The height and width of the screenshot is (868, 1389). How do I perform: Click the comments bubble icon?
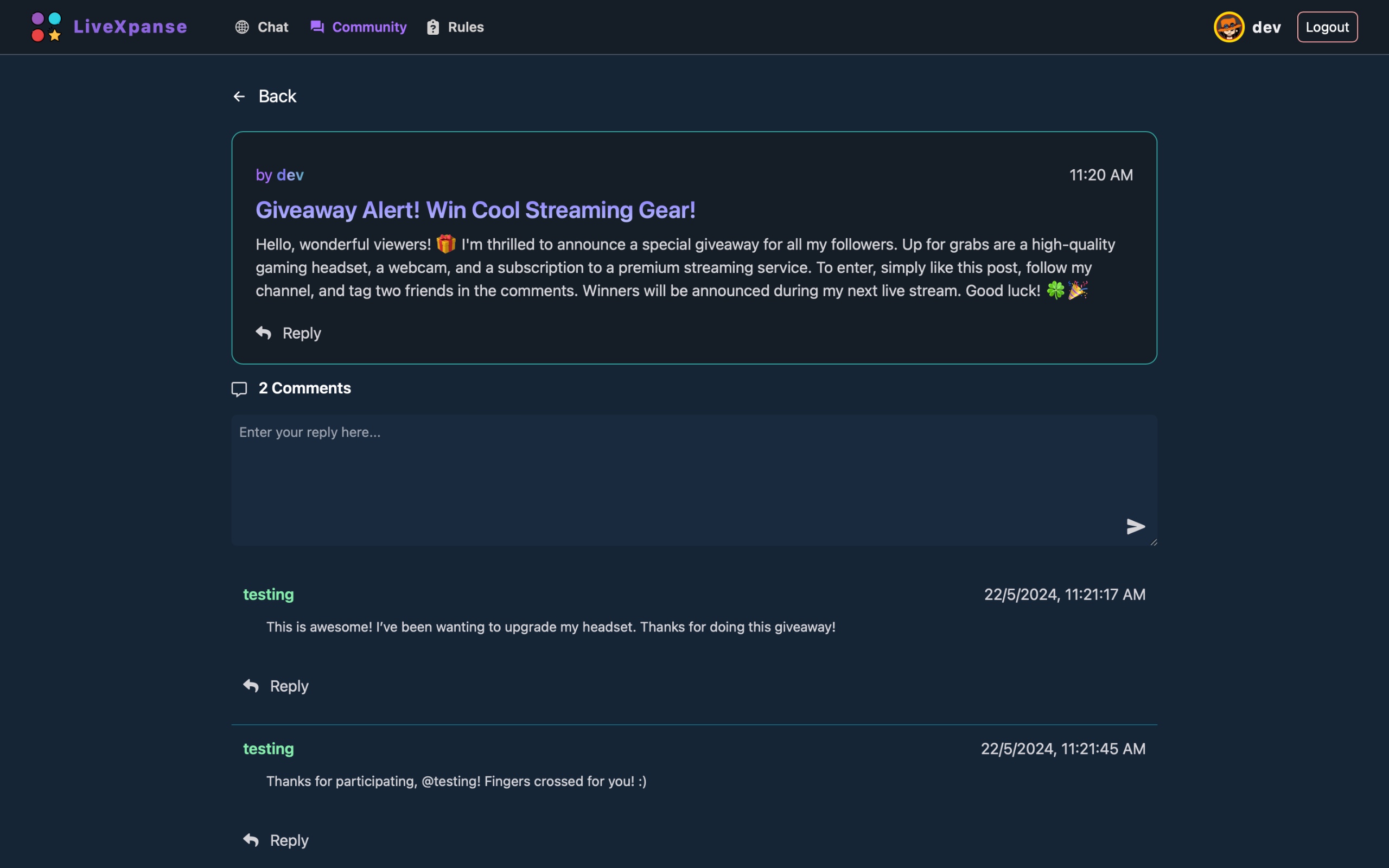click(239, 388)
